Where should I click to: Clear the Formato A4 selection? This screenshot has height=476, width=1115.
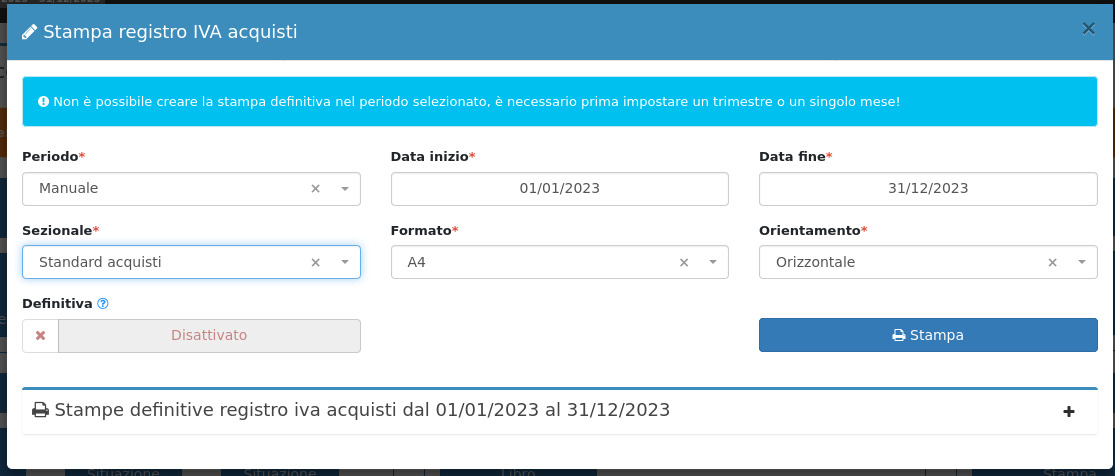684,262
